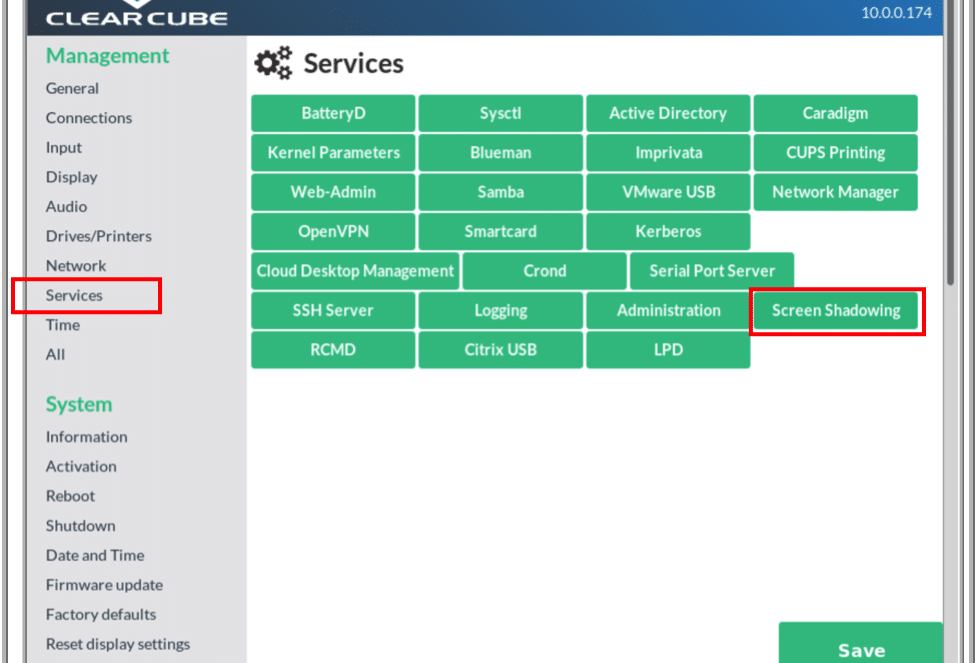Click the Management section heading
Image resolution: width=975 pixels, height=663 pixels.
pyautogui.click(x=107, y=56)
